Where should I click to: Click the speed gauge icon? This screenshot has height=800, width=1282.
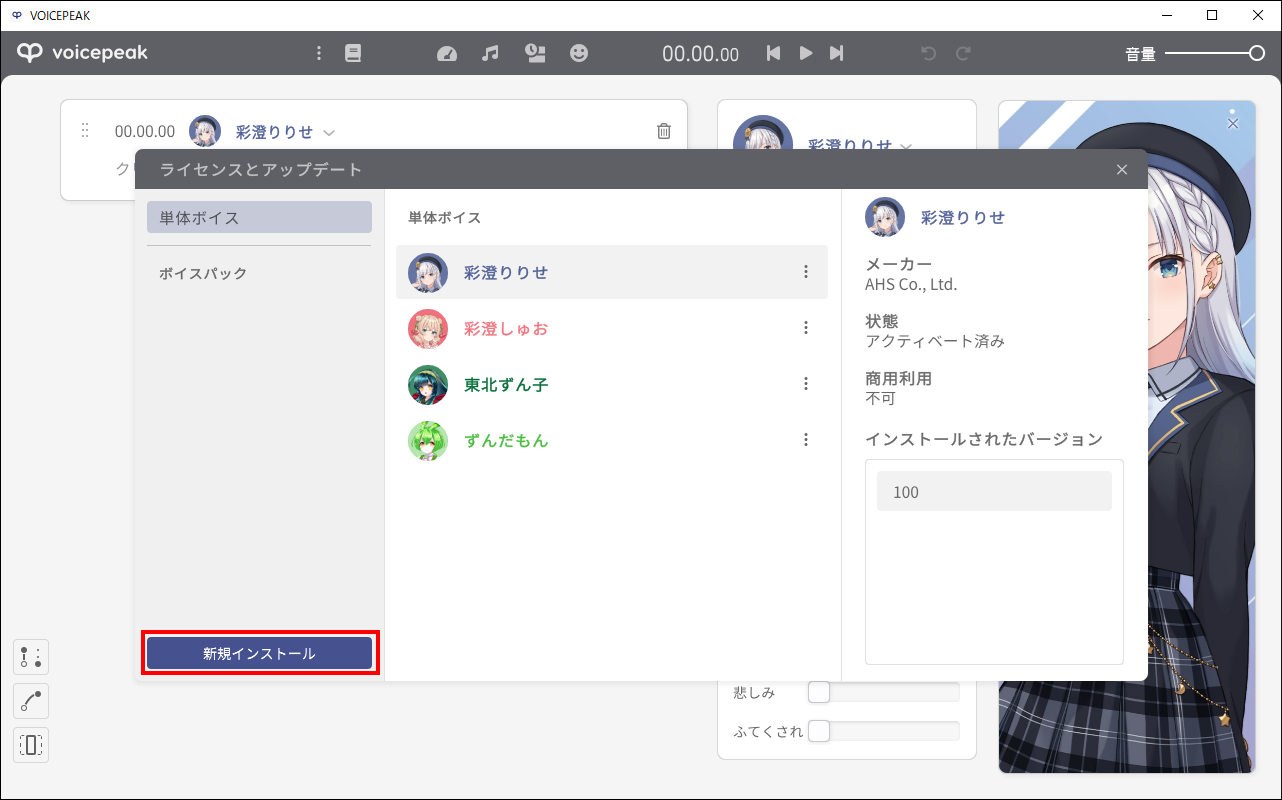point(447,53)
